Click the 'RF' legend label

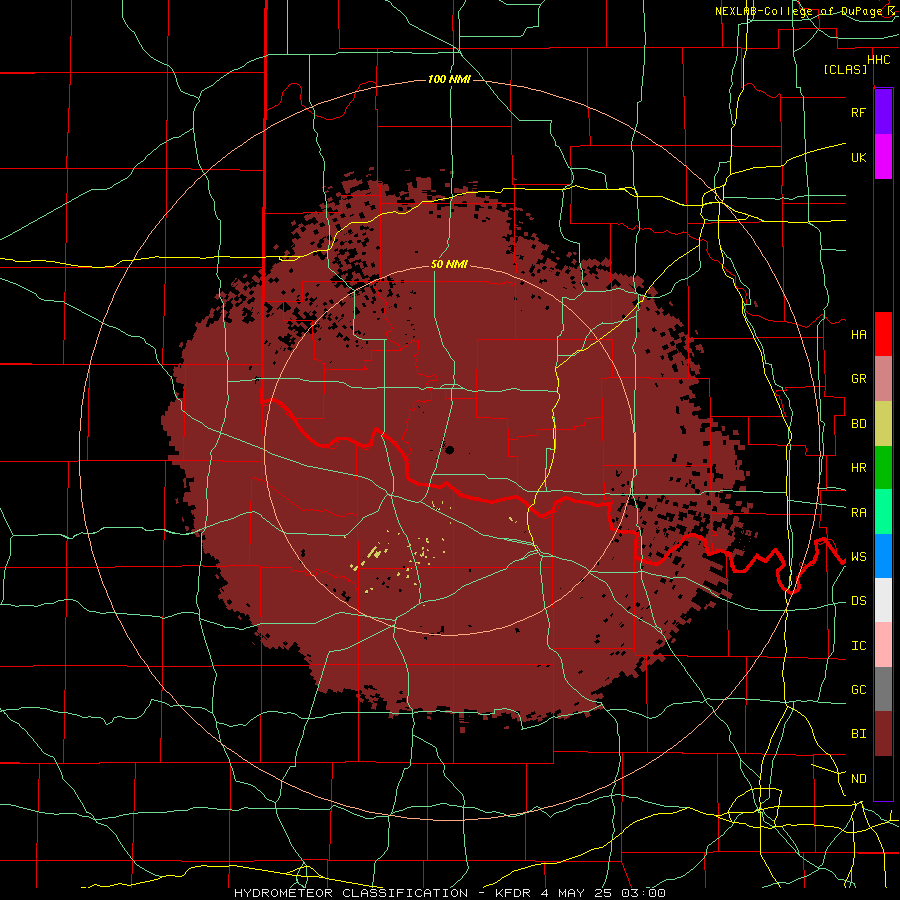(x=858, y=112)
